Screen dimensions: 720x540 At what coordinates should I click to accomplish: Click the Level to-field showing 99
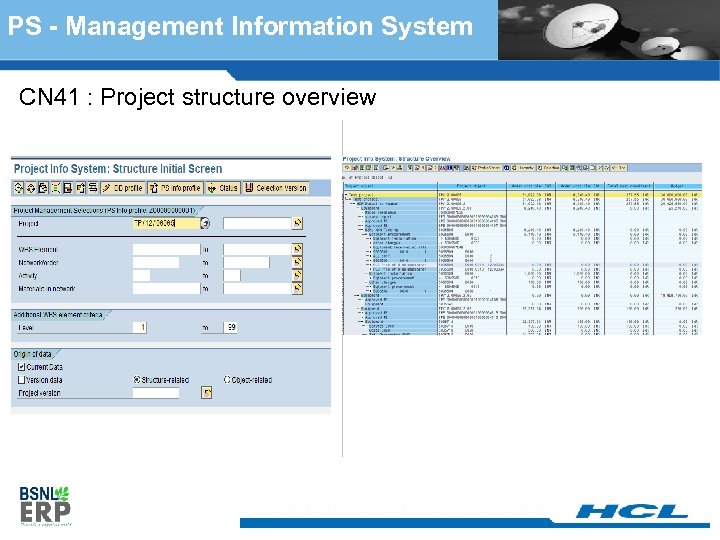click(x=231, y=327)
